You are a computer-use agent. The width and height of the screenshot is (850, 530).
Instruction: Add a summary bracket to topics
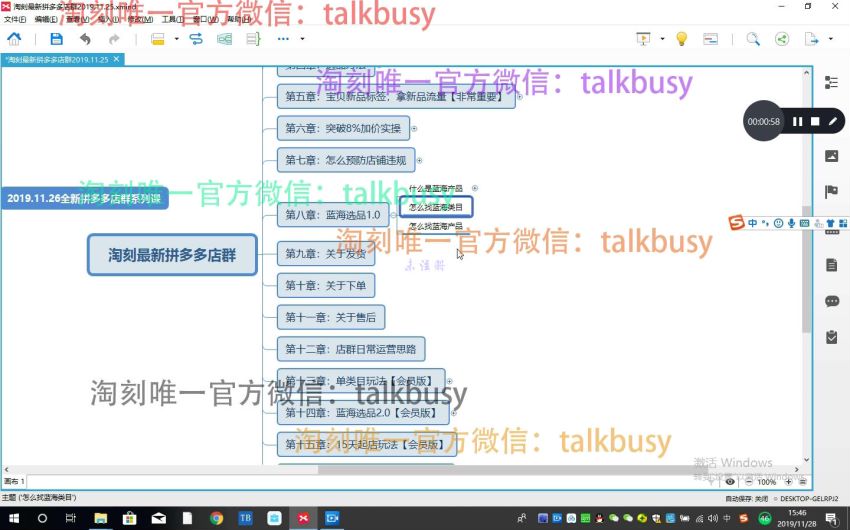253,39
